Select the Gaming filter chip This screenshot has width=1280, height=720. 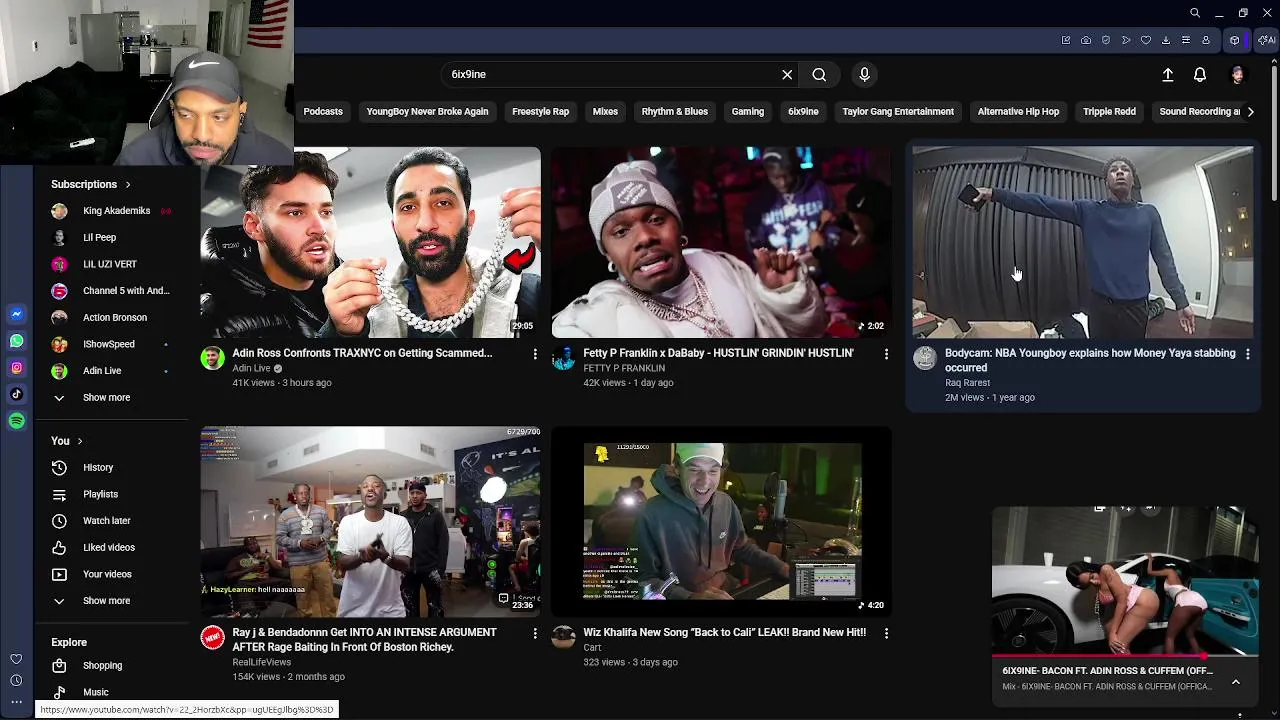tap(748, 111)
